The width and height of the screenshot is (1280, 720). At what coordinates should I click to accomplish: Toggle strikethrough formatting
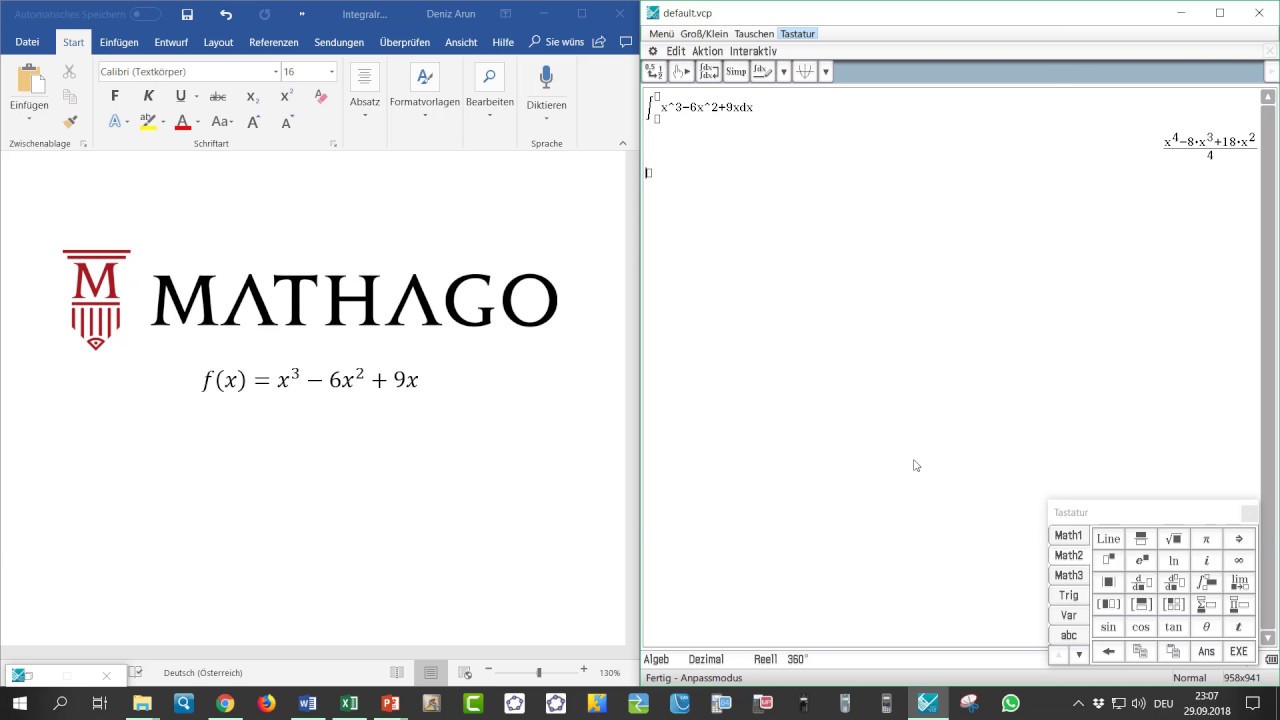pos(218,96)
